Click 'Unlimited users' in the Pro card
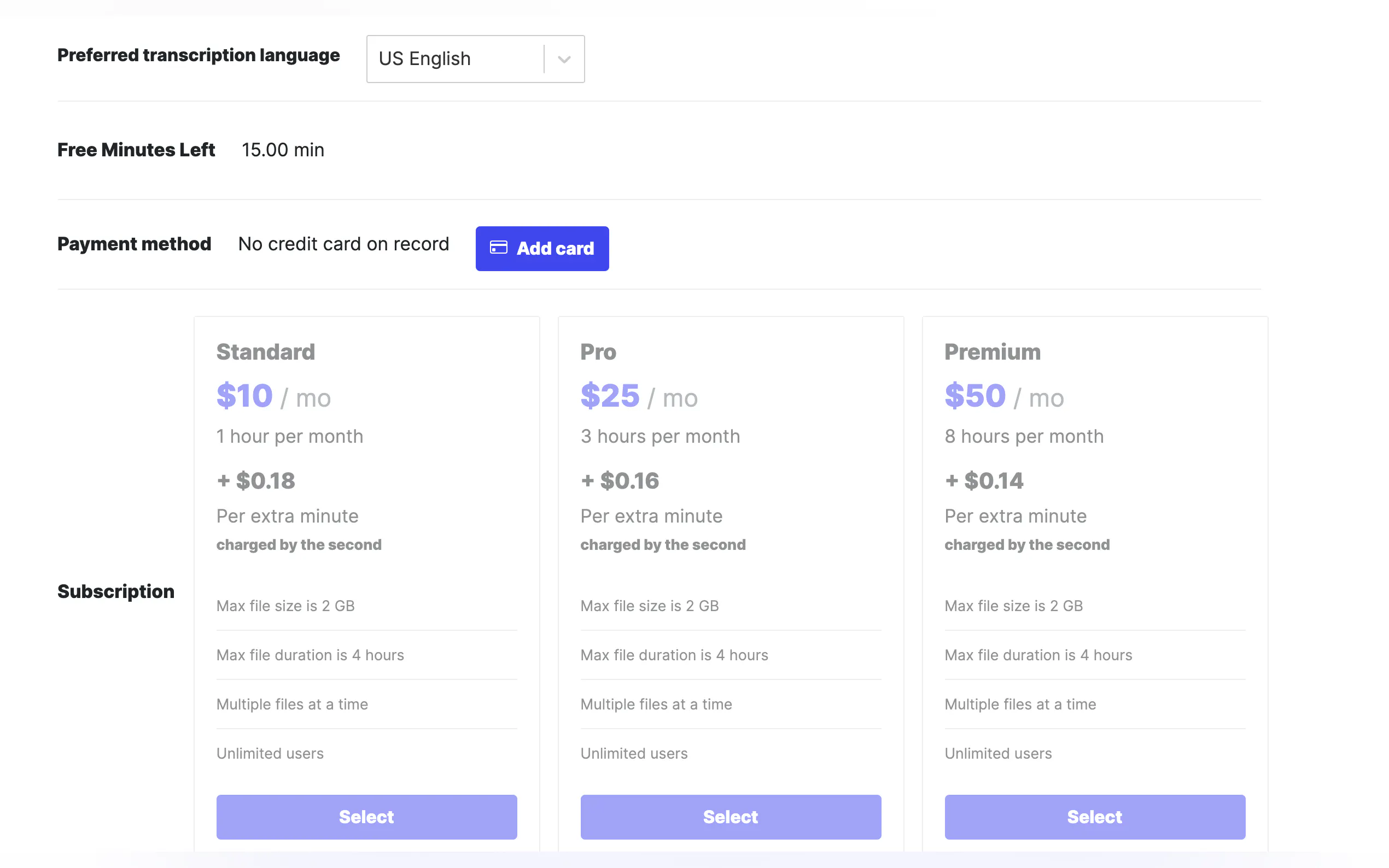This screenshot has height=868, width=1389. [x=634, y=753]
